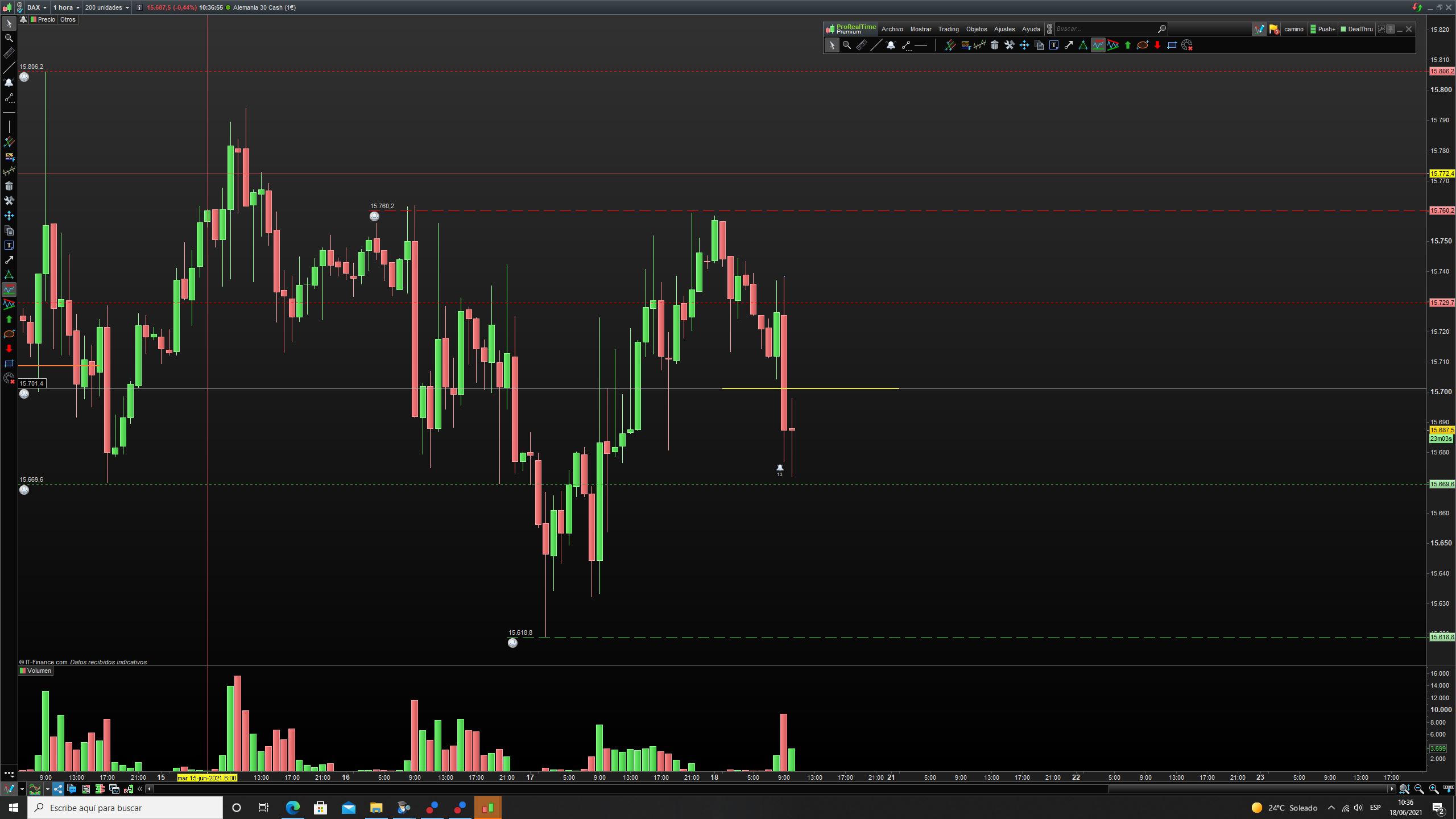
Task: Select the text annotation tool in floating toolbar
Action: (1053, 45)
